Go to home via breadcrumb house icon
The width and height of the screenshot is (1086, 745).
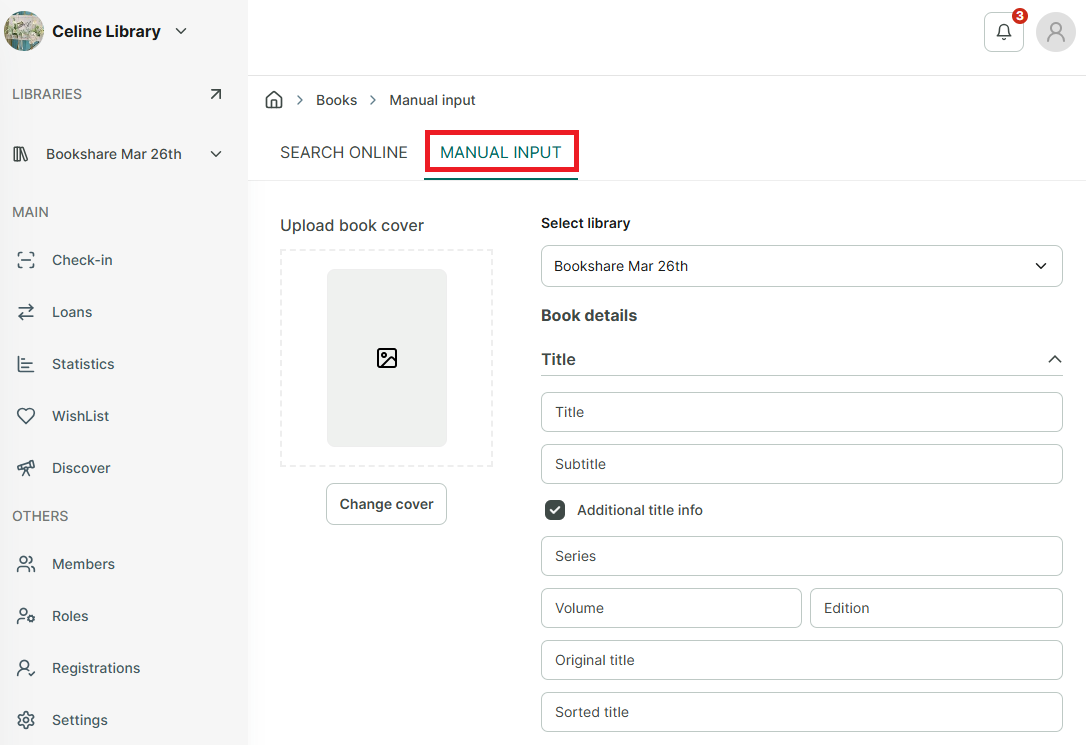(x=274, y=100)
